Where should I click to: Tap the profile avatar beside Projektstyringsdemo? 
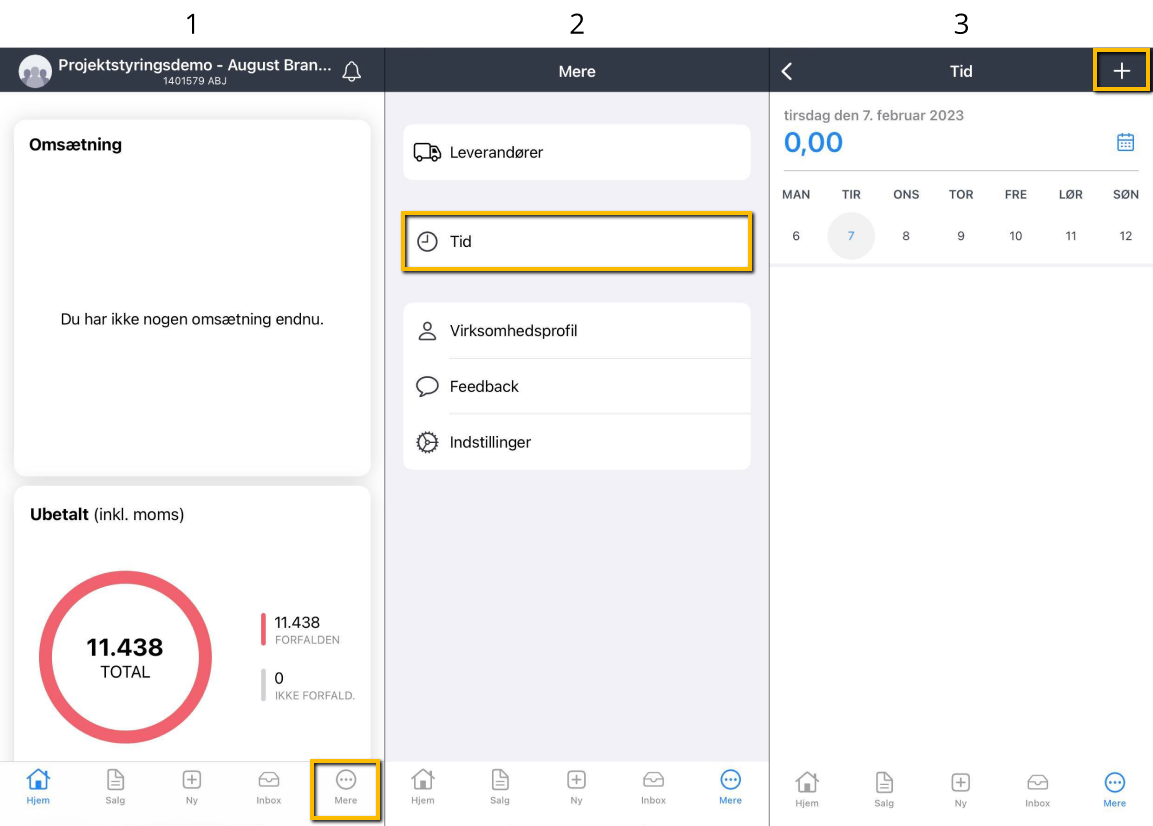point(35,72)
